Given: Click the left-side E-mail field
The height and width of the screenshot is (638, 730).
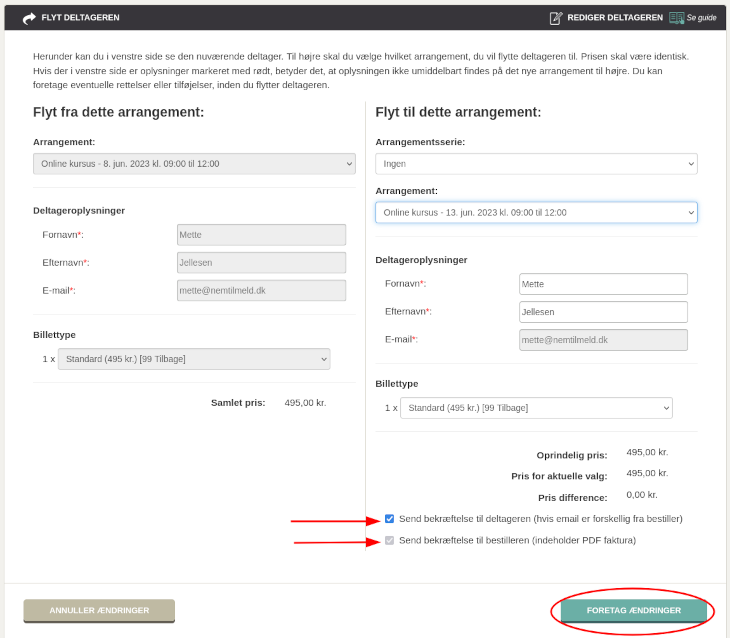Looking at the screenshot, I should 261,291.
